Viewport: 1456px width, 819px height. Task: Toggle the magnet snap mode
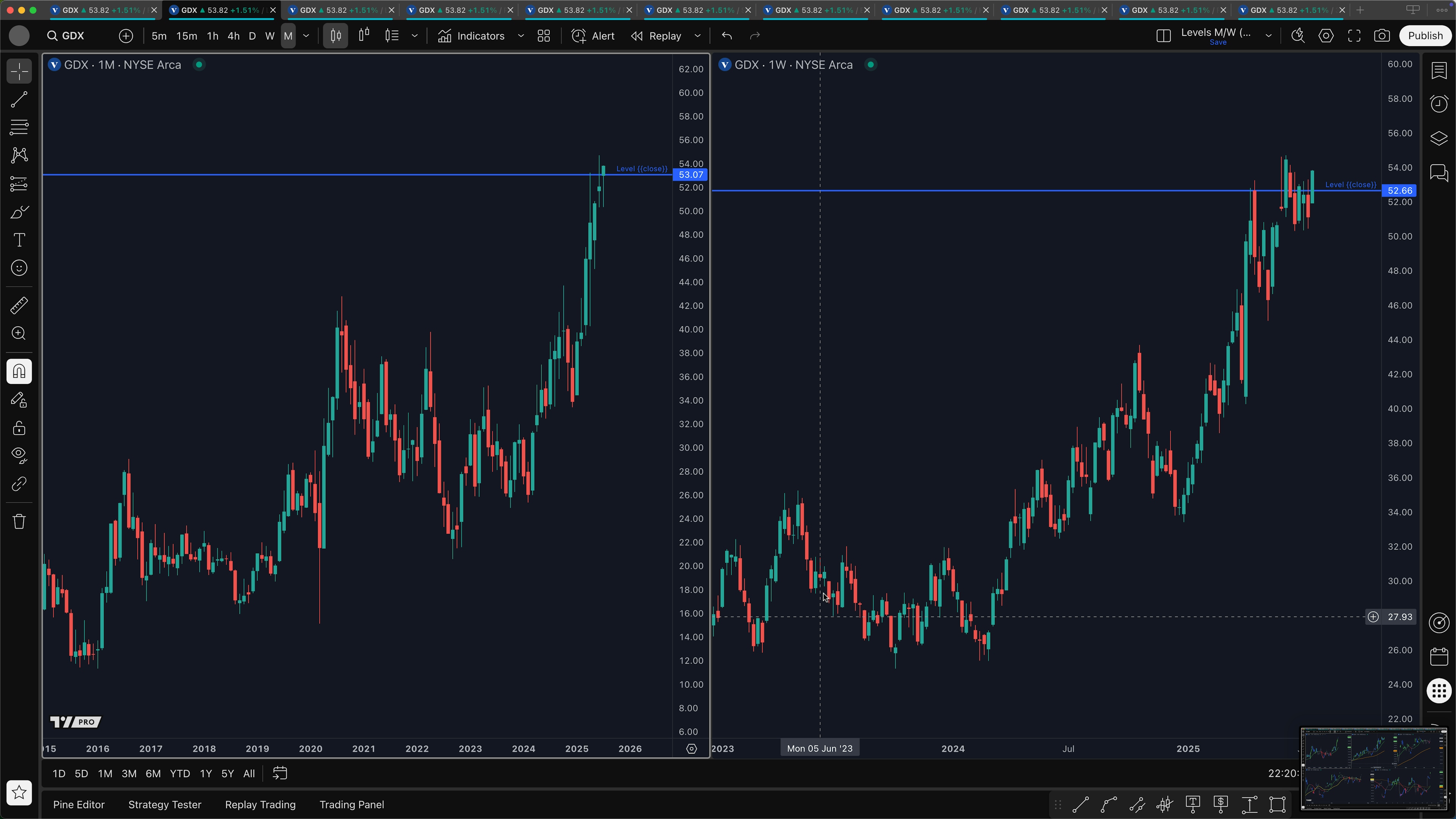[x=19, y=371]
